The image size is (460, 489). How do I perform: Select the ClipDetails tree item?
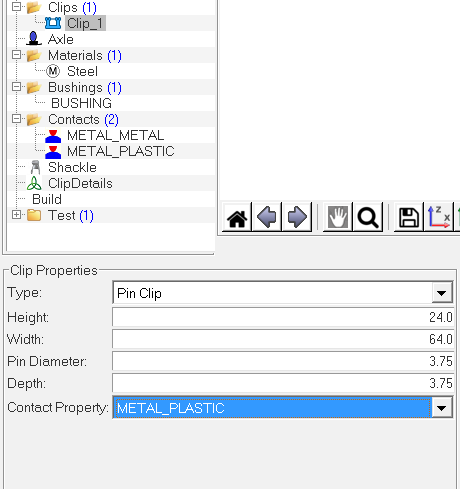(x=80, y=183)
